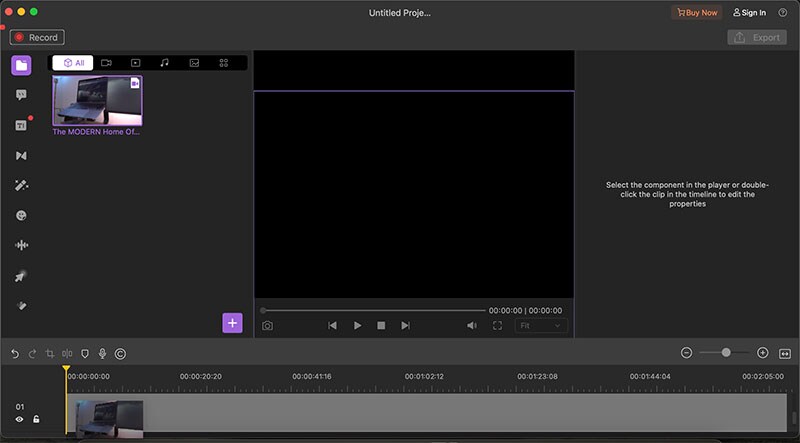Stop the preview playback

coord(381,326)
